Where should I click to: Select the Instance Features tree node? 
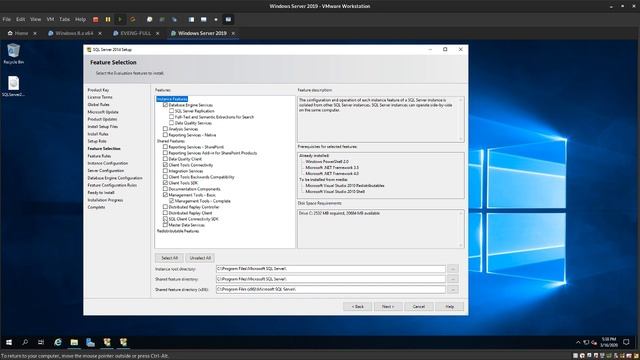(172, 99)
